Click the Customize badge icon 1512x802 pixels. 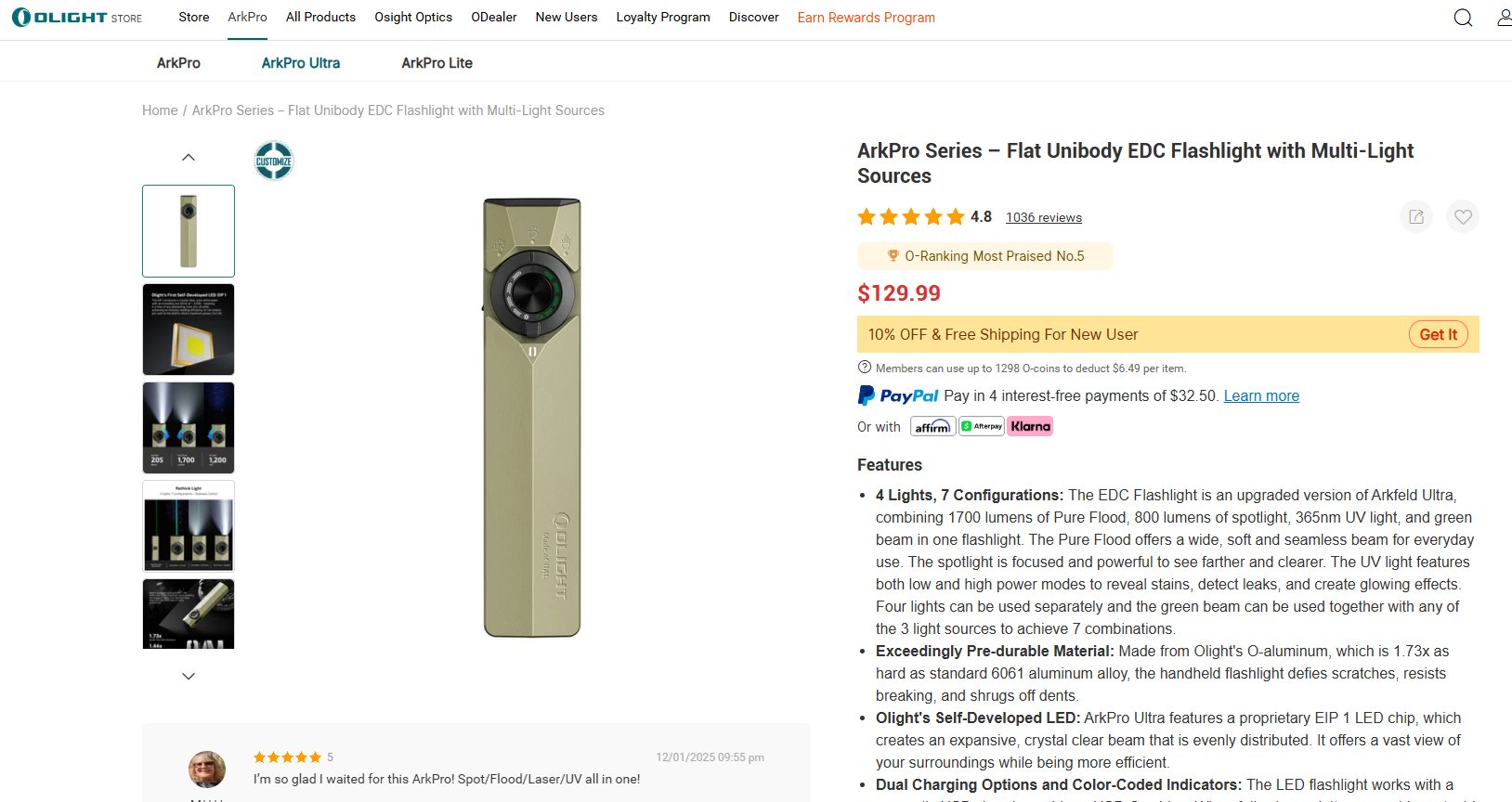[x=274, y=161]
